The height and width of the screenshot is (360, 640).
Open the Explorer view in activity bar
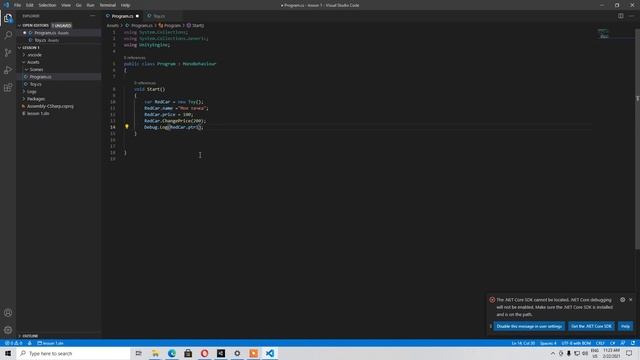[x=8, y=18]
